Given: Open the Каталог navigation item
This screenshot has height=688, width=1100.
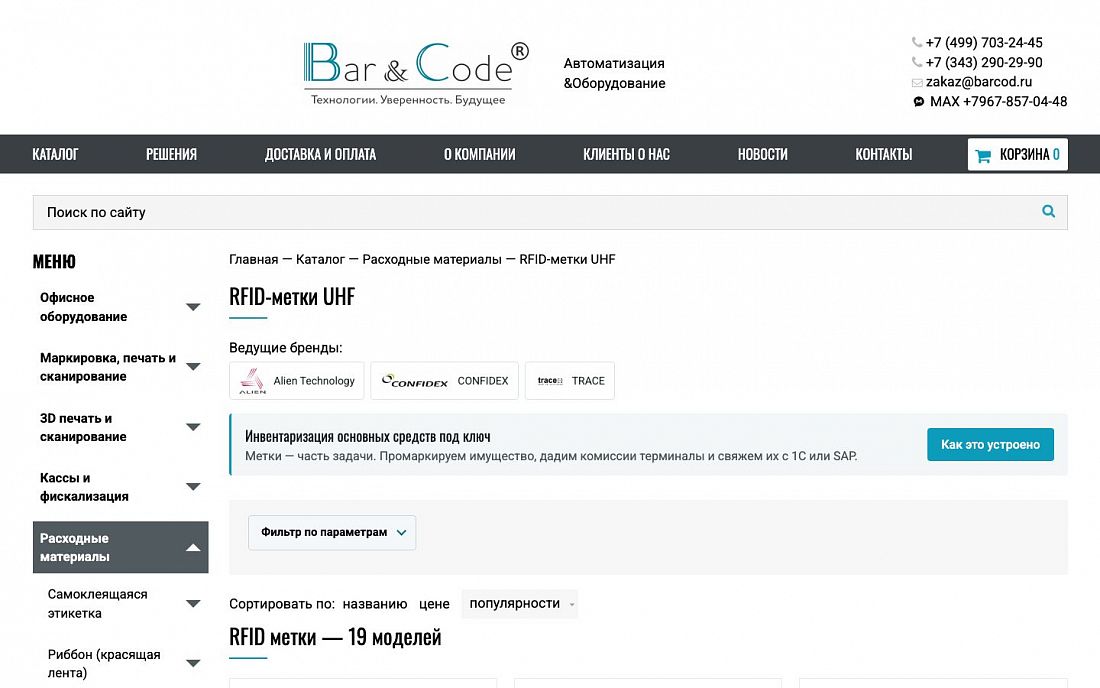Looking at the screenshot, I should pyautogui.click(x=55, y=154).
